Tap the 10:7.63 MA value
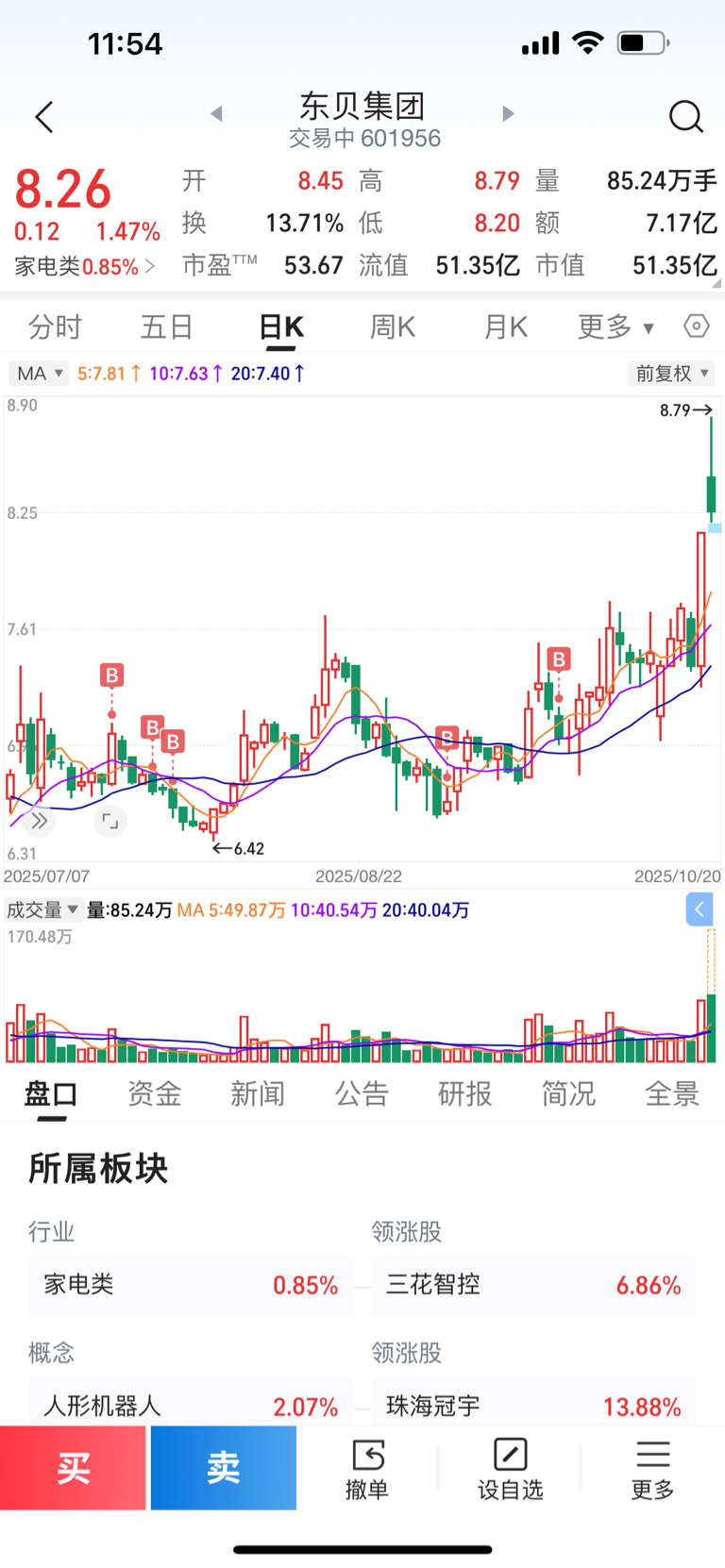The height and width of the screenshot is (1568, 725). coord(186,374)
